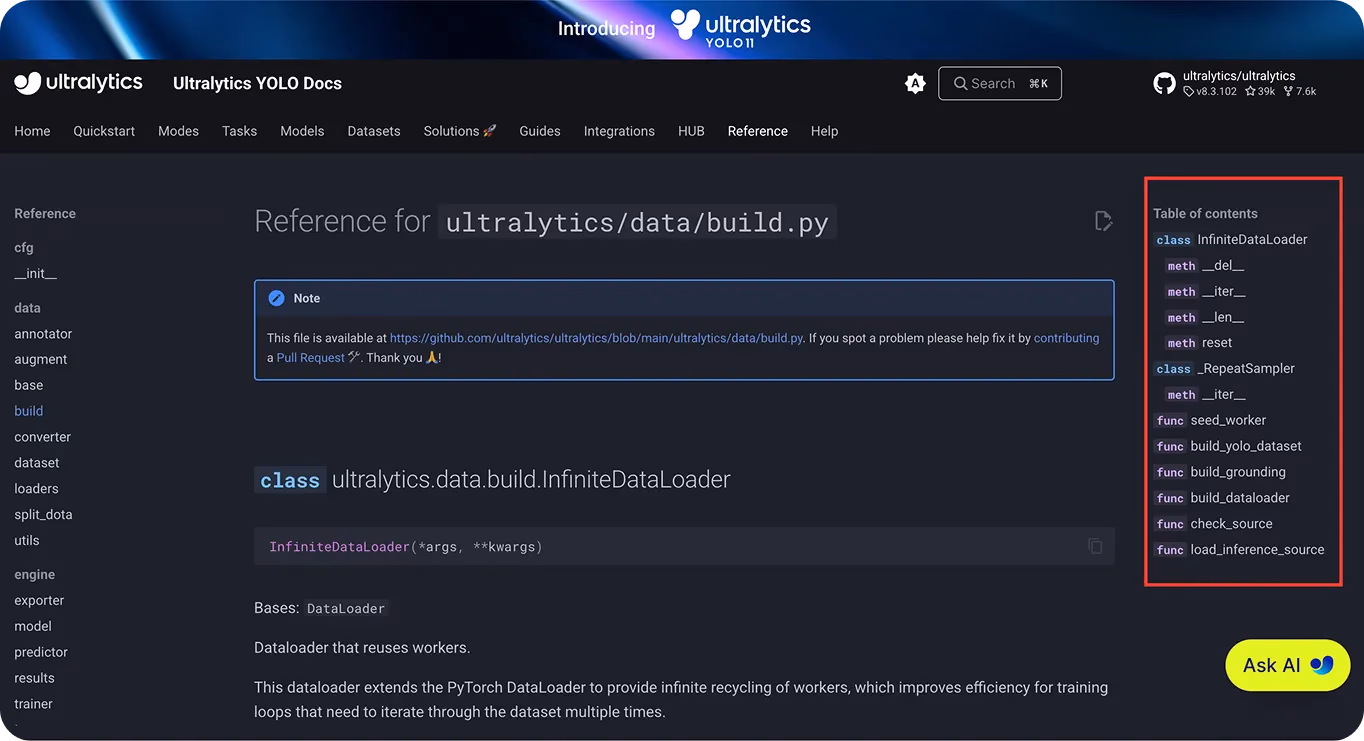Open the Quickstart tab
Image resolution: width=1364 pixels, height=741 pixels.
(x=104, y=131)
